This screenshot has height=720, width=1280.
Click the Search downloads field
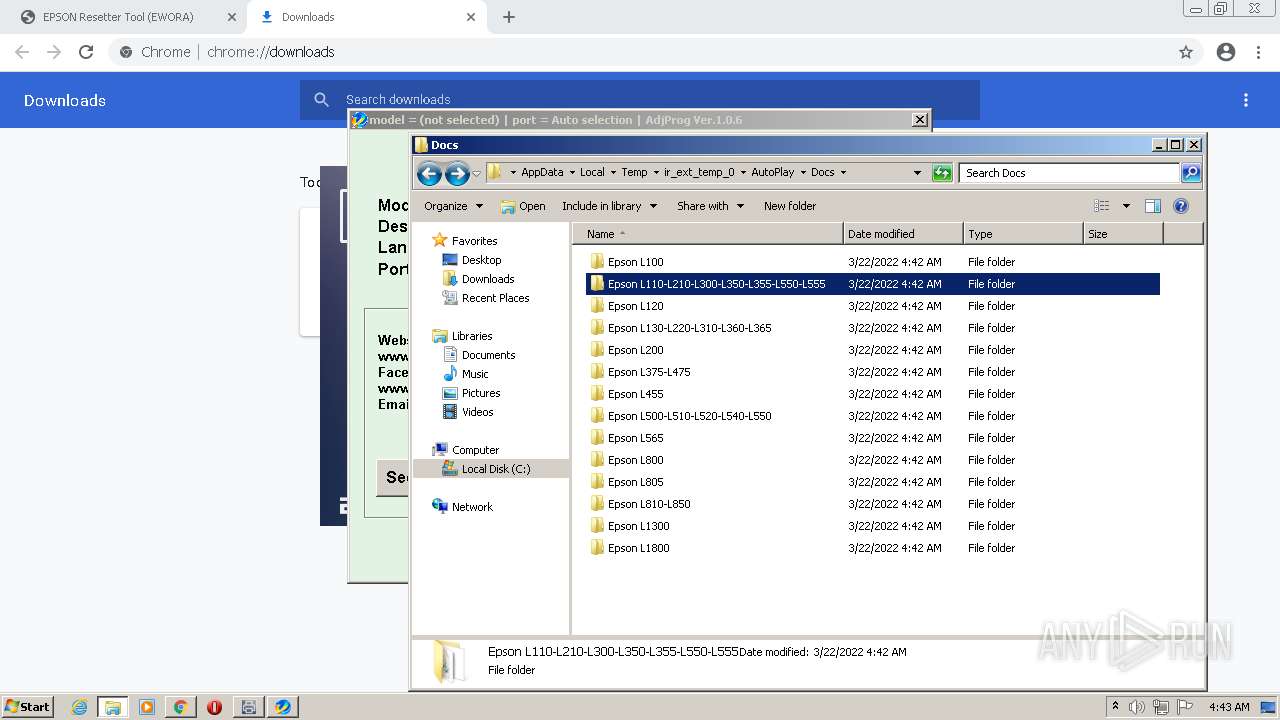point(640,100)
